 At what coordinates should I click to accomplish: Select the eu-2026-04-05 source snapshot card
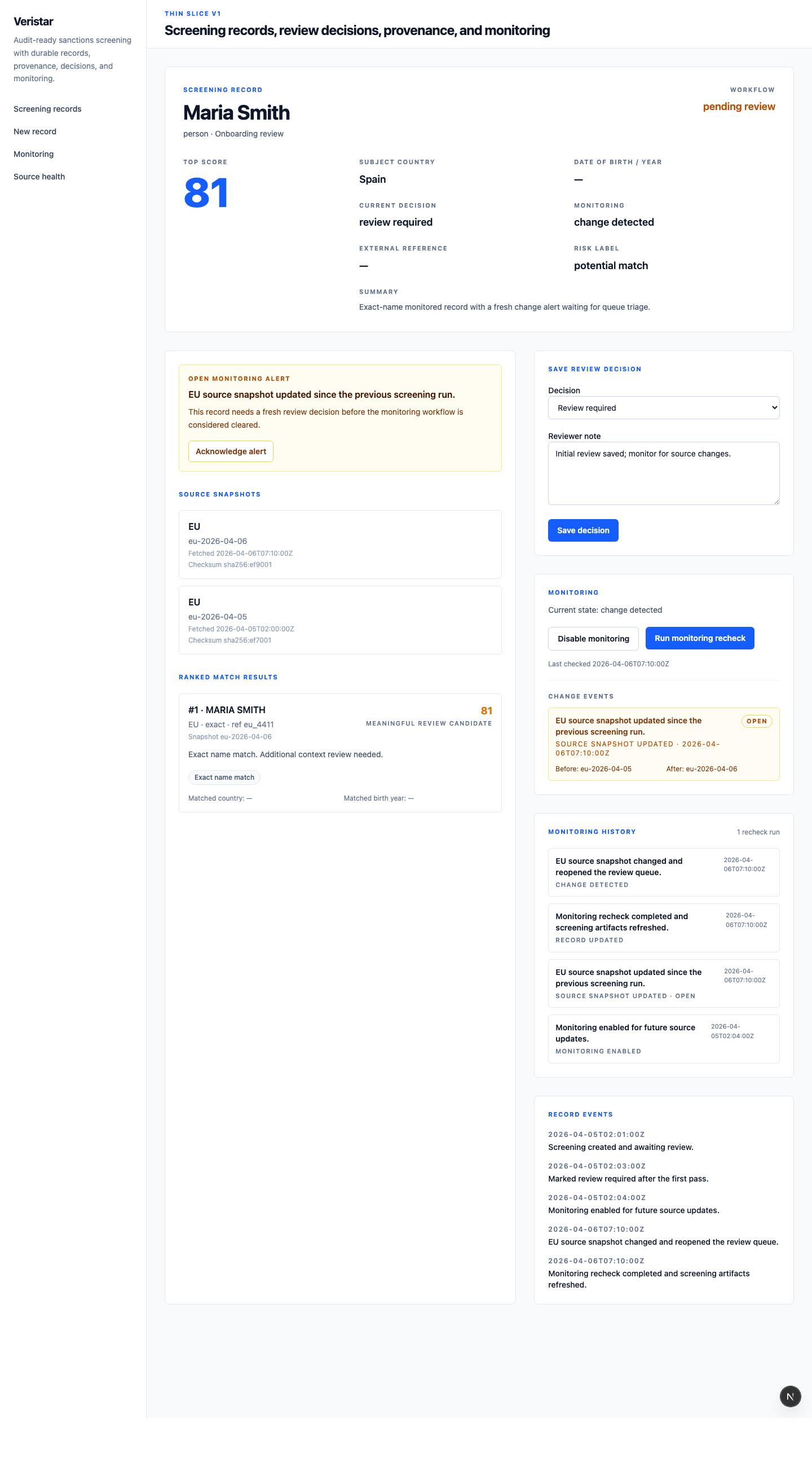click(x=339, y=620)
